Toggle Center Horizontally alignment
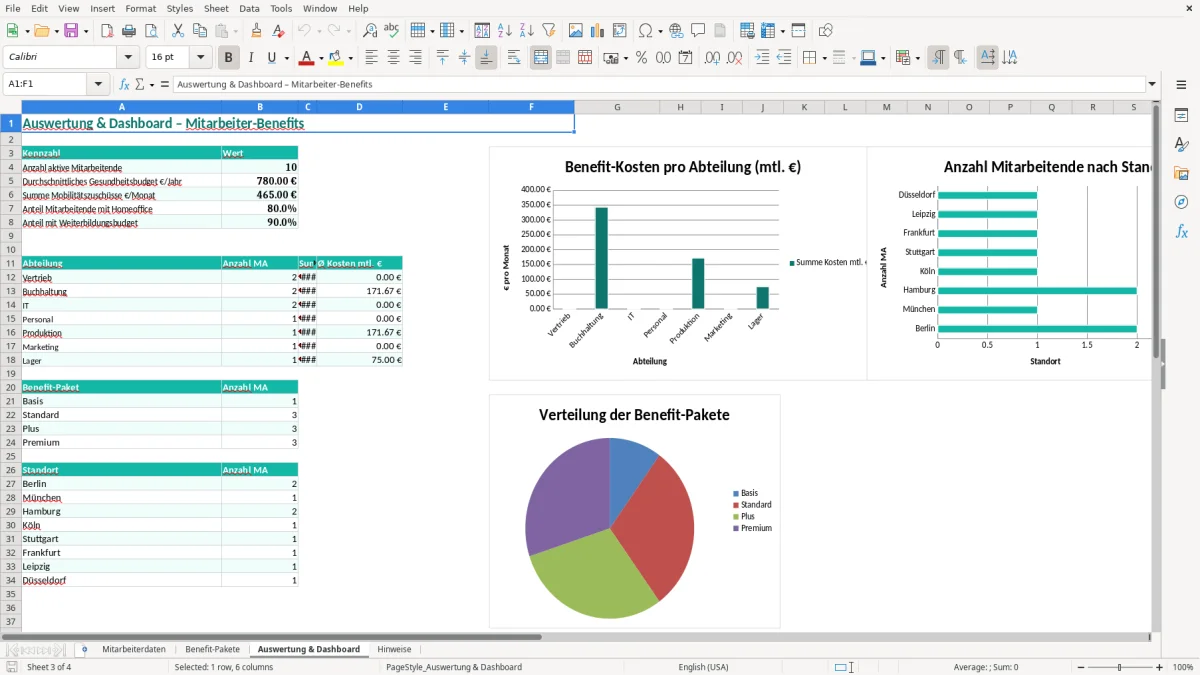This screenshot has height=675, width=1200. tap(394, 58)
